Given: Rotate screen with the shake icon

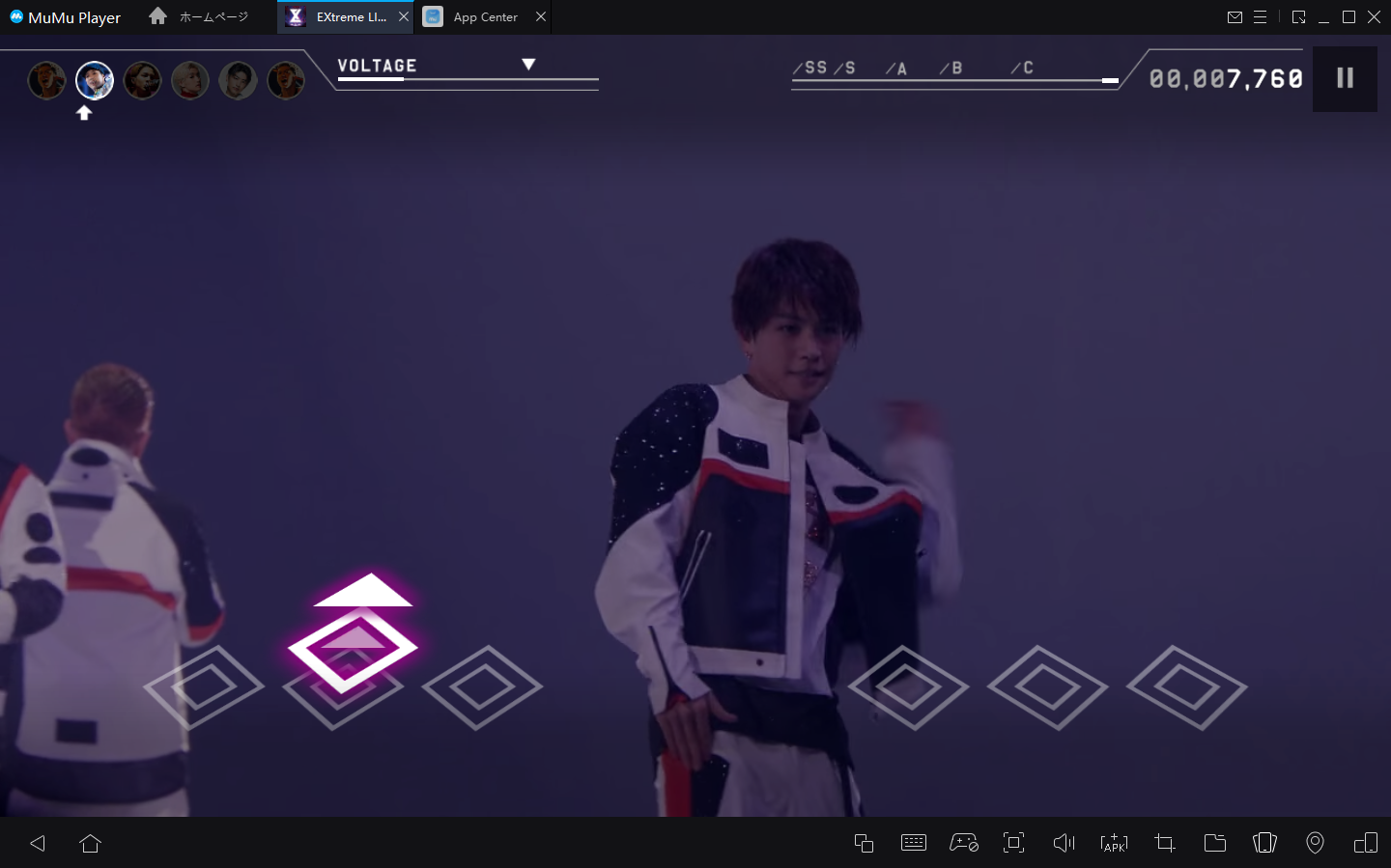Looking at the screenshot, I should click(1265, 843).
